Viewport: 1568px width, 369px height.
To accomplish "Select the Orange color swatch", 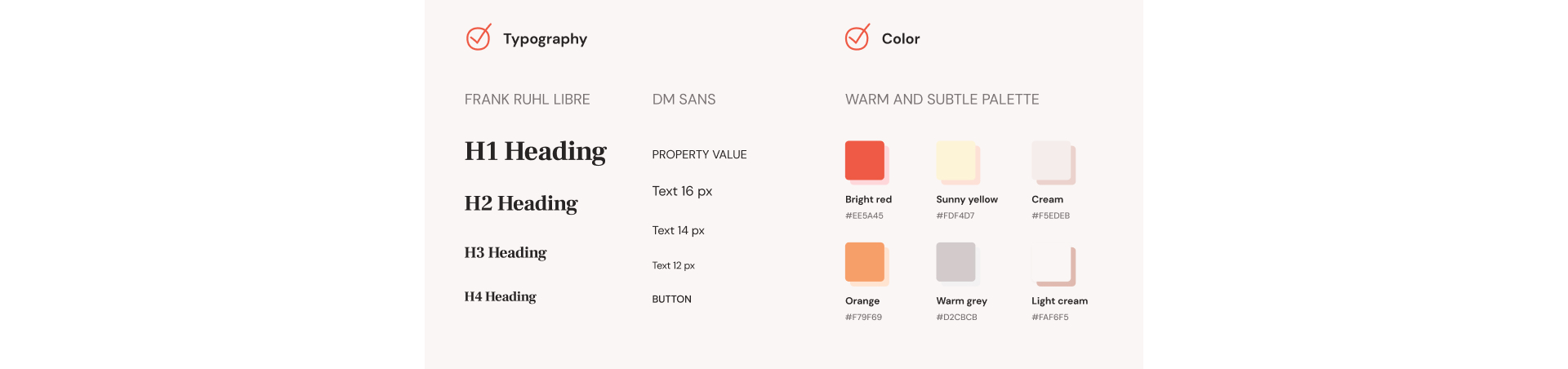I will [x=865, y=262].
